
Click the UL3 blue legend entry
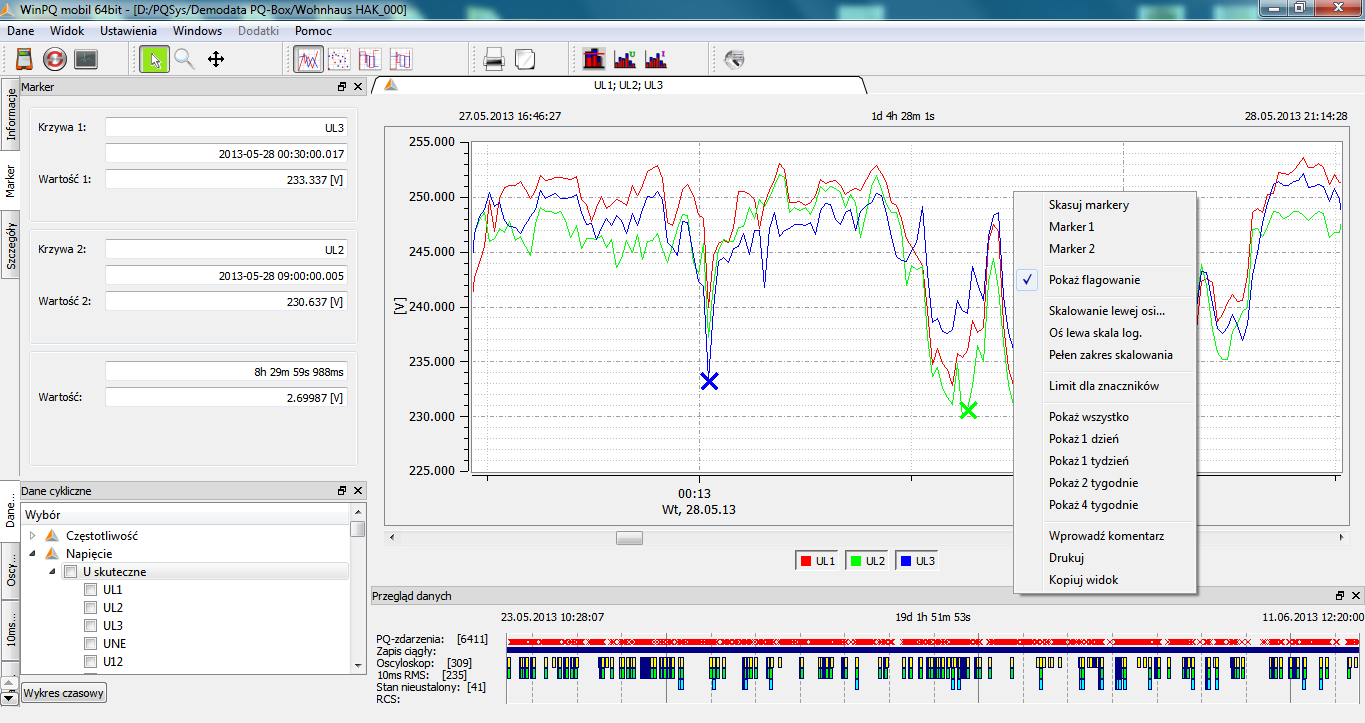(x=916, y=562)
